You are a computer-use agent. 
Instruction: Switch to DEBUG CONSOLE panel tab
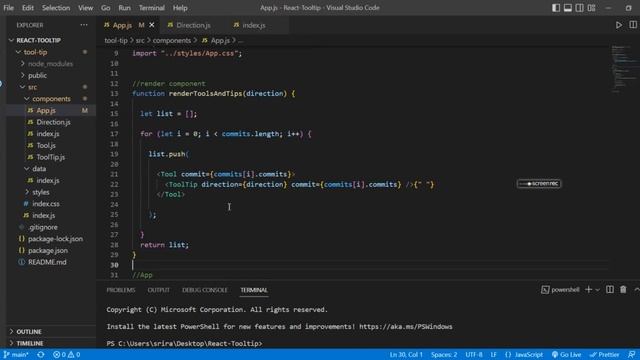pos(204,290)
